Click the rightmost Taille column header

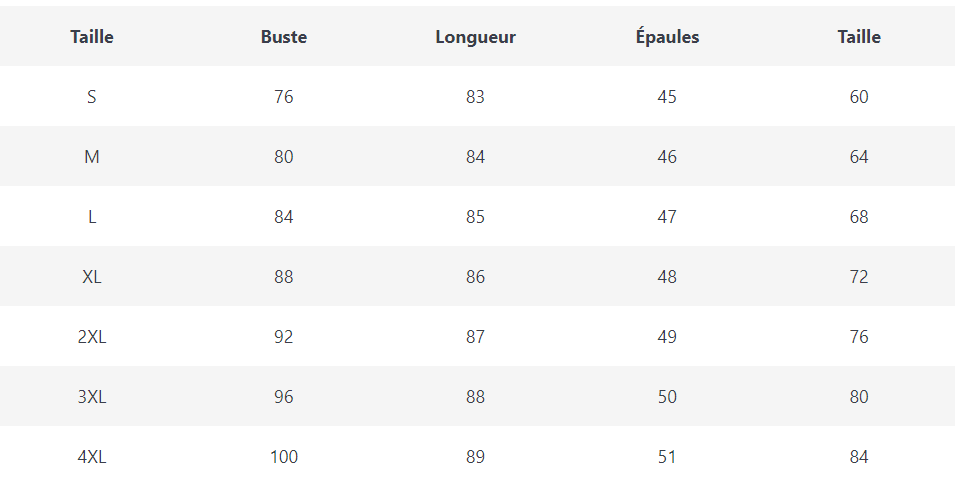point(859,37)
